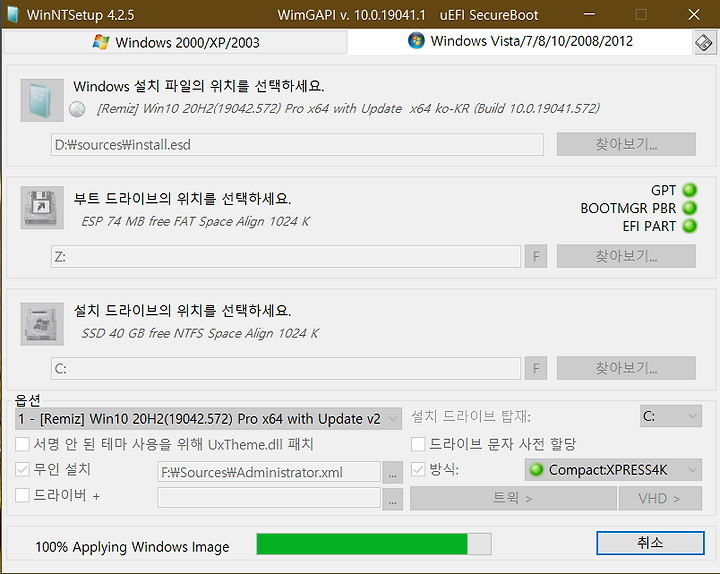Click the 취소 cancel button
This screenshot has height=574, width=720.
point(650,543)
